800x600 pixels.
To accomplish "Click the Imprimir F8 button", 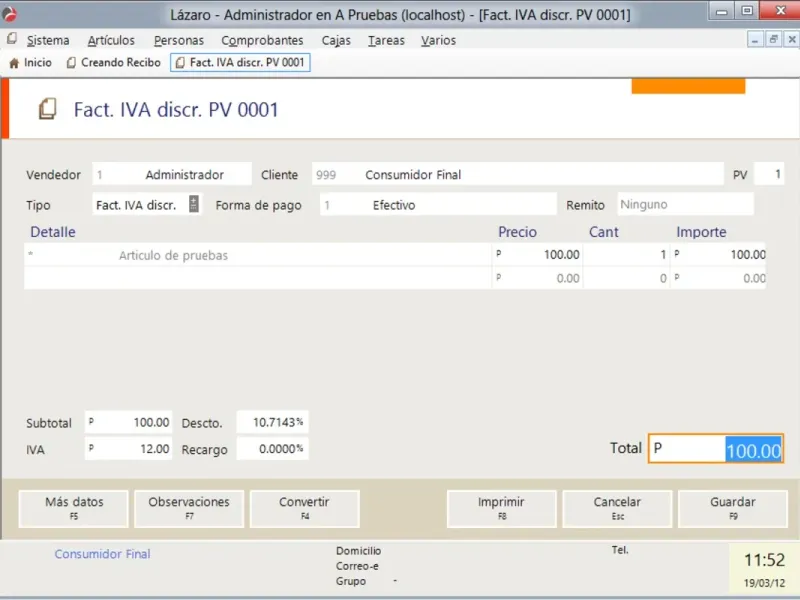I will [x=502, y=508].
